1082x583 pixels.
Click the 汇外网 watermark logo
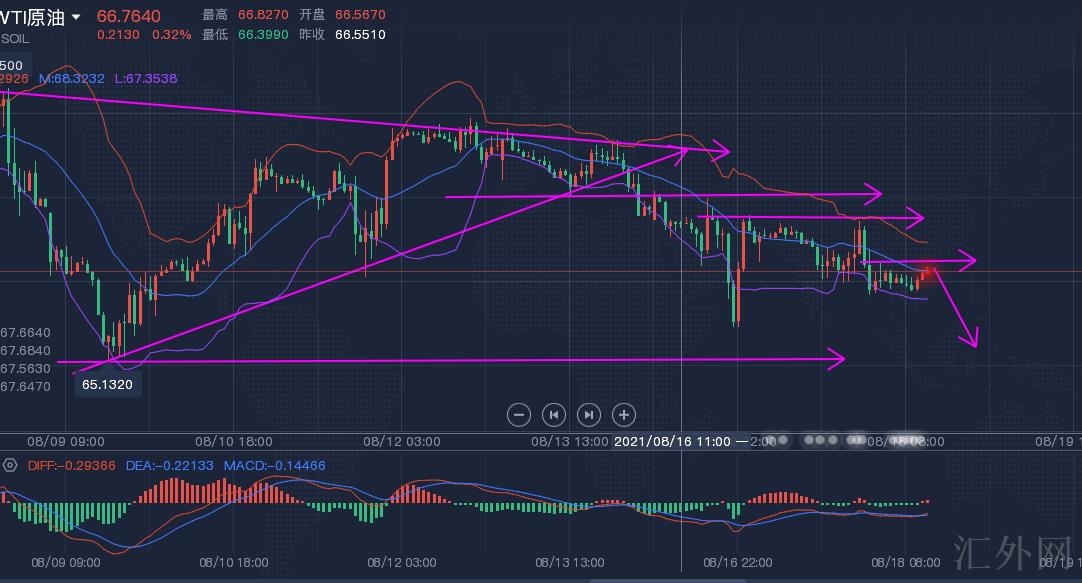[1010, 550]
